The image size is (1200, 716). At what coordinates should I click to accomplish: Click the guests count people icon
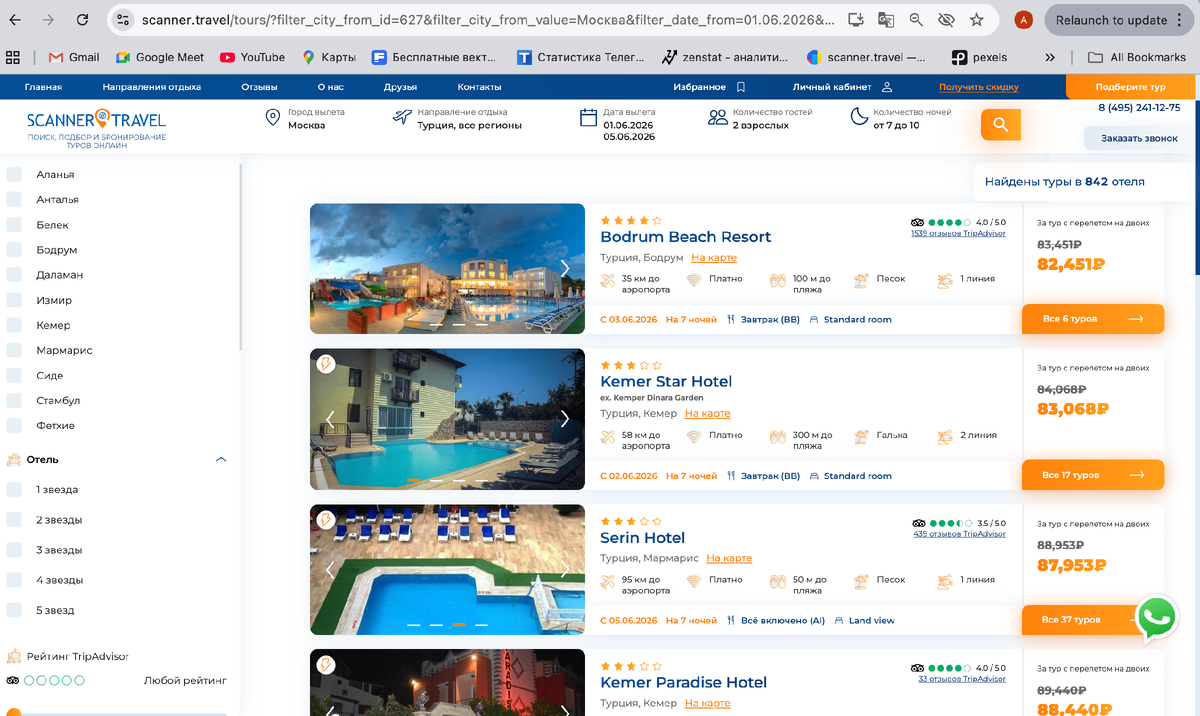(717, 118)
